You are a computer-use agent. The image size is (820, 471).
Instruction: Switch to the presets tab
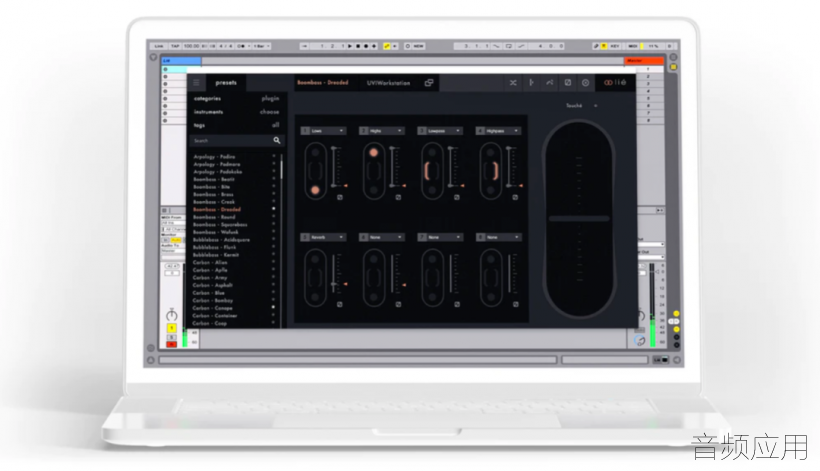click(x=226, y=83)
